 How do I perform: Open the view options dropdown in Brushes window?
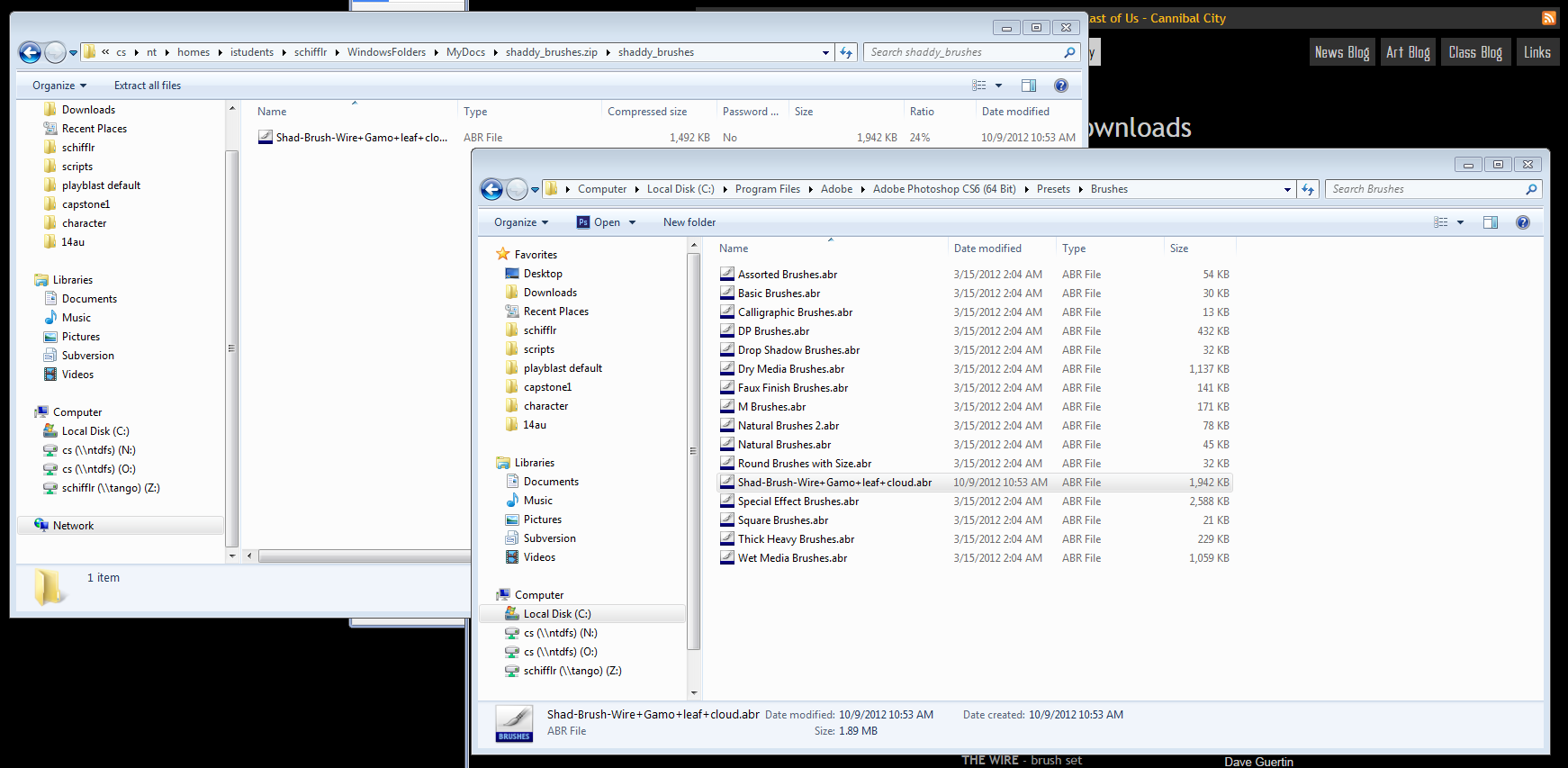pos(1460,222)
